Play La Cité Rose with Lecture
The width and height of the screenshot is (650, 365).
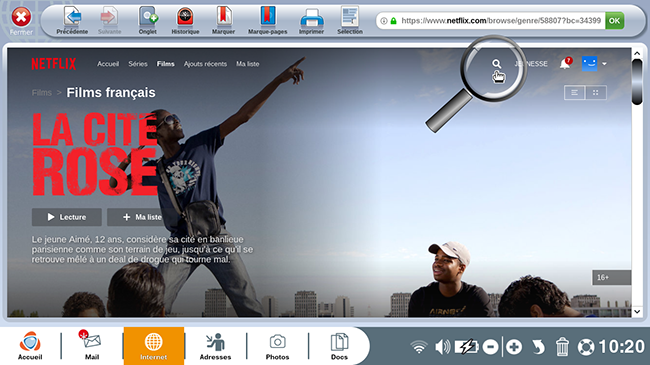(x=67, y=217)
